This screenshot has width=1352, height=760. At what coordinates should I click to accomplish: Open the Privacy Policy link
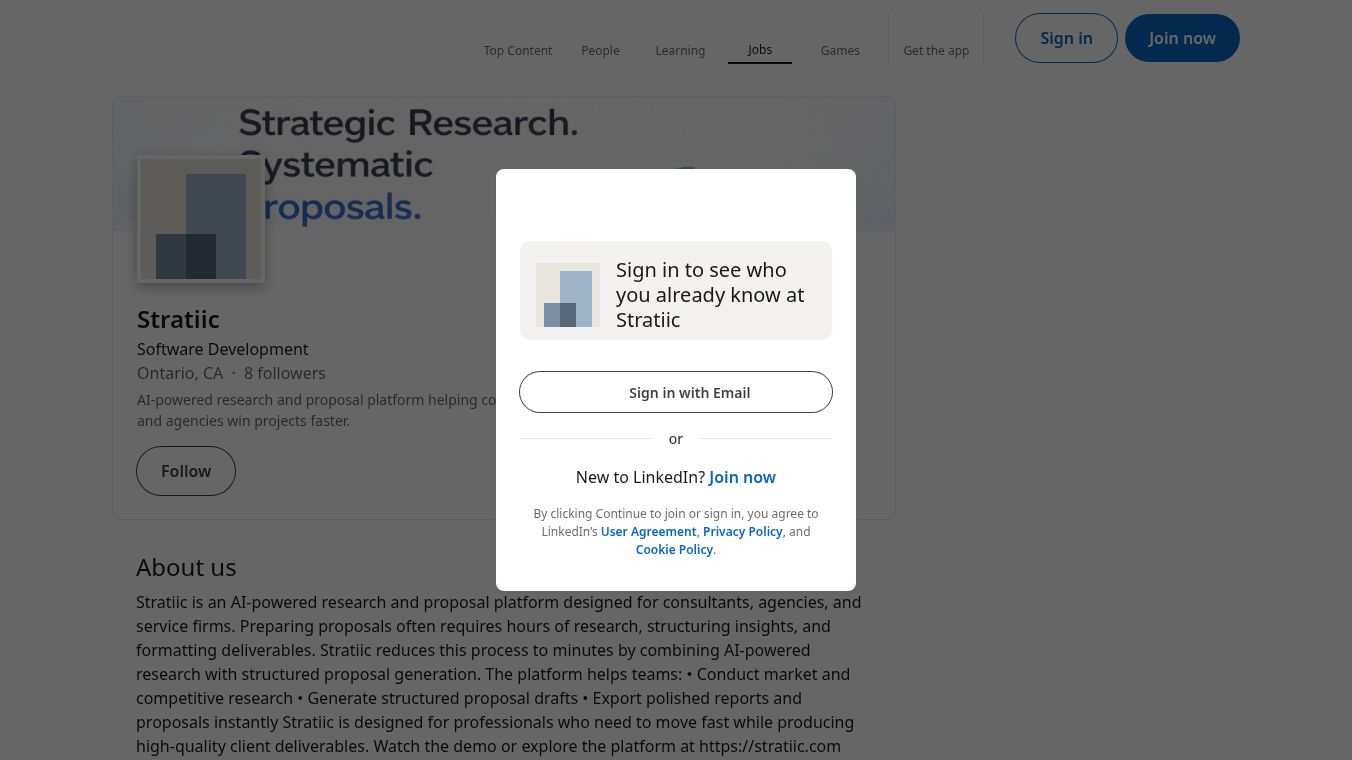pos(743,531)
